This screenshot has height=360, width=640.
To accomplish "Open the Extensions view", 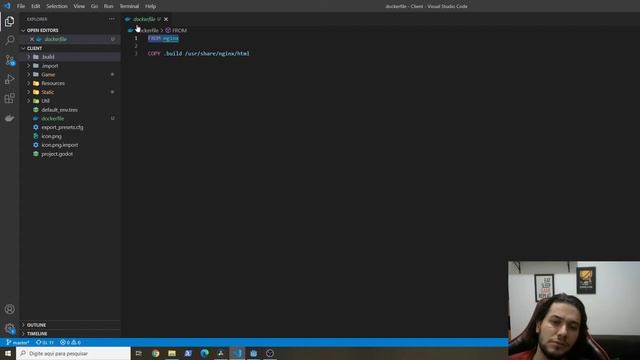I will [9, 98].
